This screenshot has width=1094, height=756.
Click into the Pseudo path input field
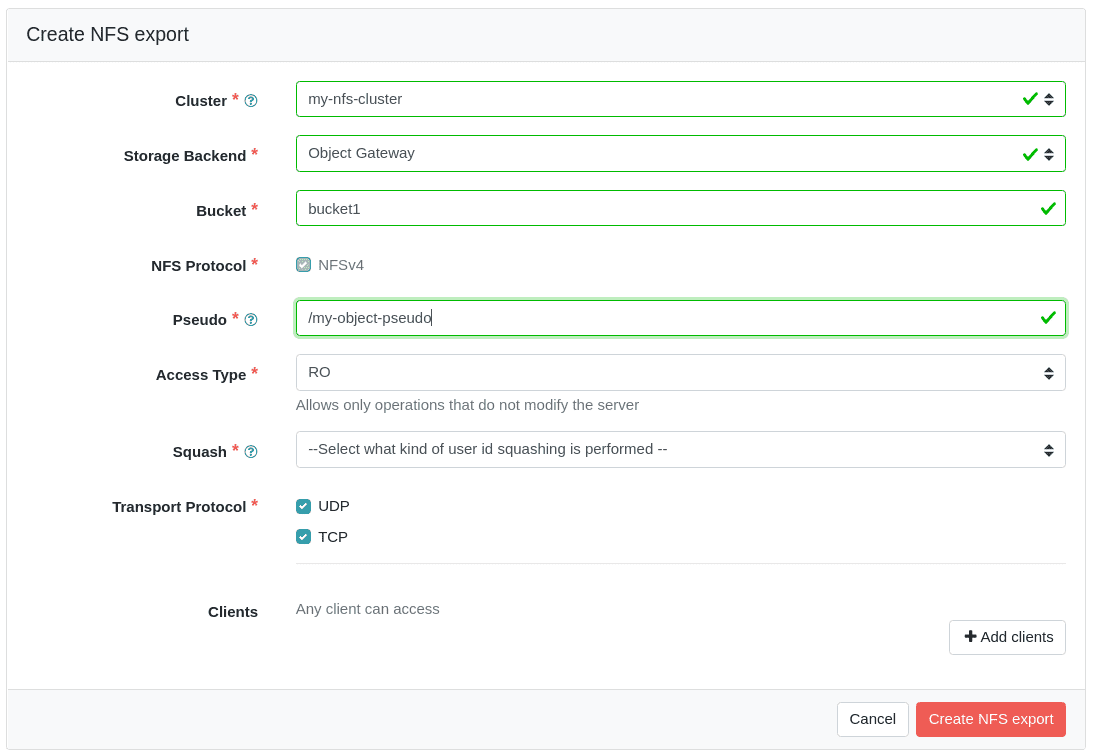pos(660,318)
